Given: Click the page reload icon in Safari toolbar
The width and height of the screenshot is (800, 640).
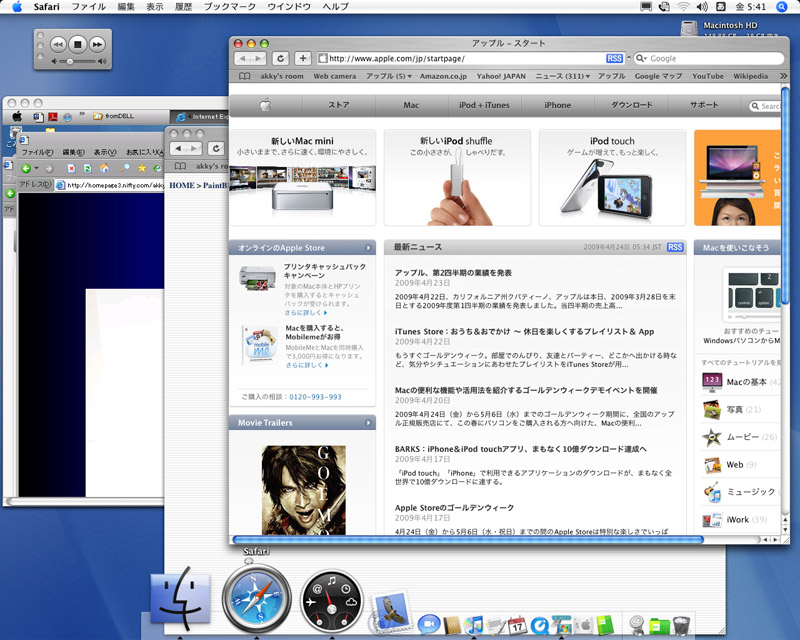Looking at the screenshot, I should (x=279, y=57).
